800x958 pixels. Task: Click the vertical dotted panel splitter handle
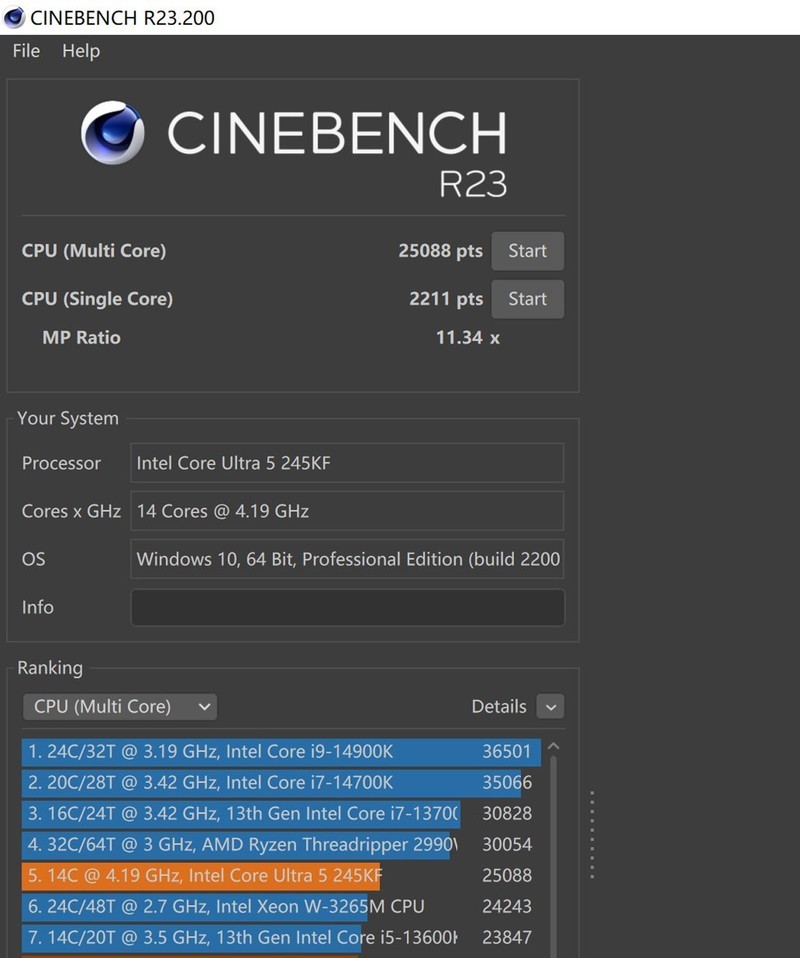click(592, 835)
